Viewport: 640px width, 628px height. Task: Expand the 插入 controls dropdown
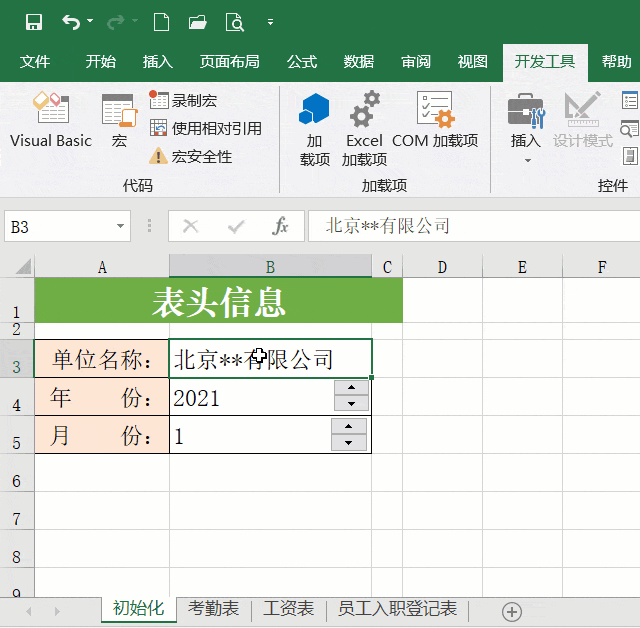(526, 160)
